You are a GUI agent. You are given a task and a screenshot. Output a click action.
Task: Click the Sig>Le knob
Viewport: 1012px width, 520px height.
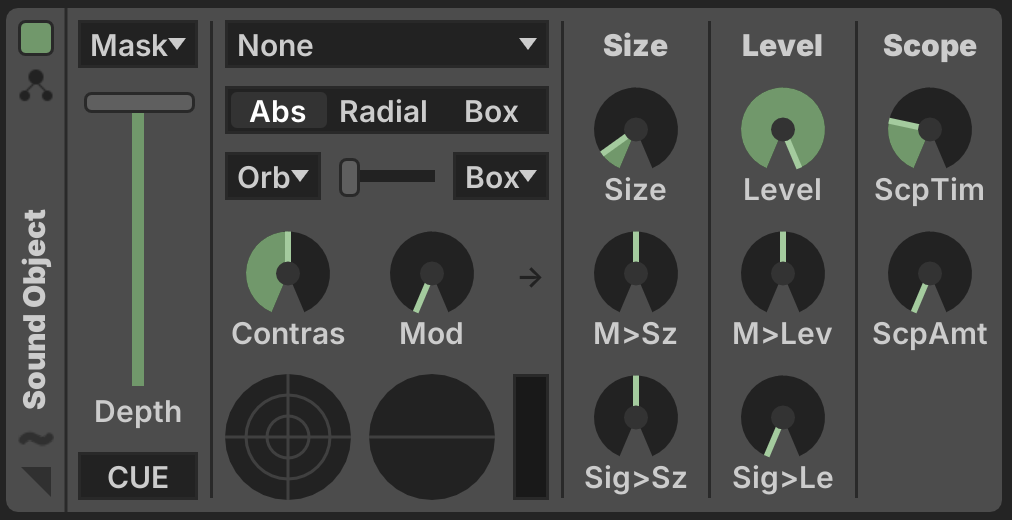coord(783,417)
